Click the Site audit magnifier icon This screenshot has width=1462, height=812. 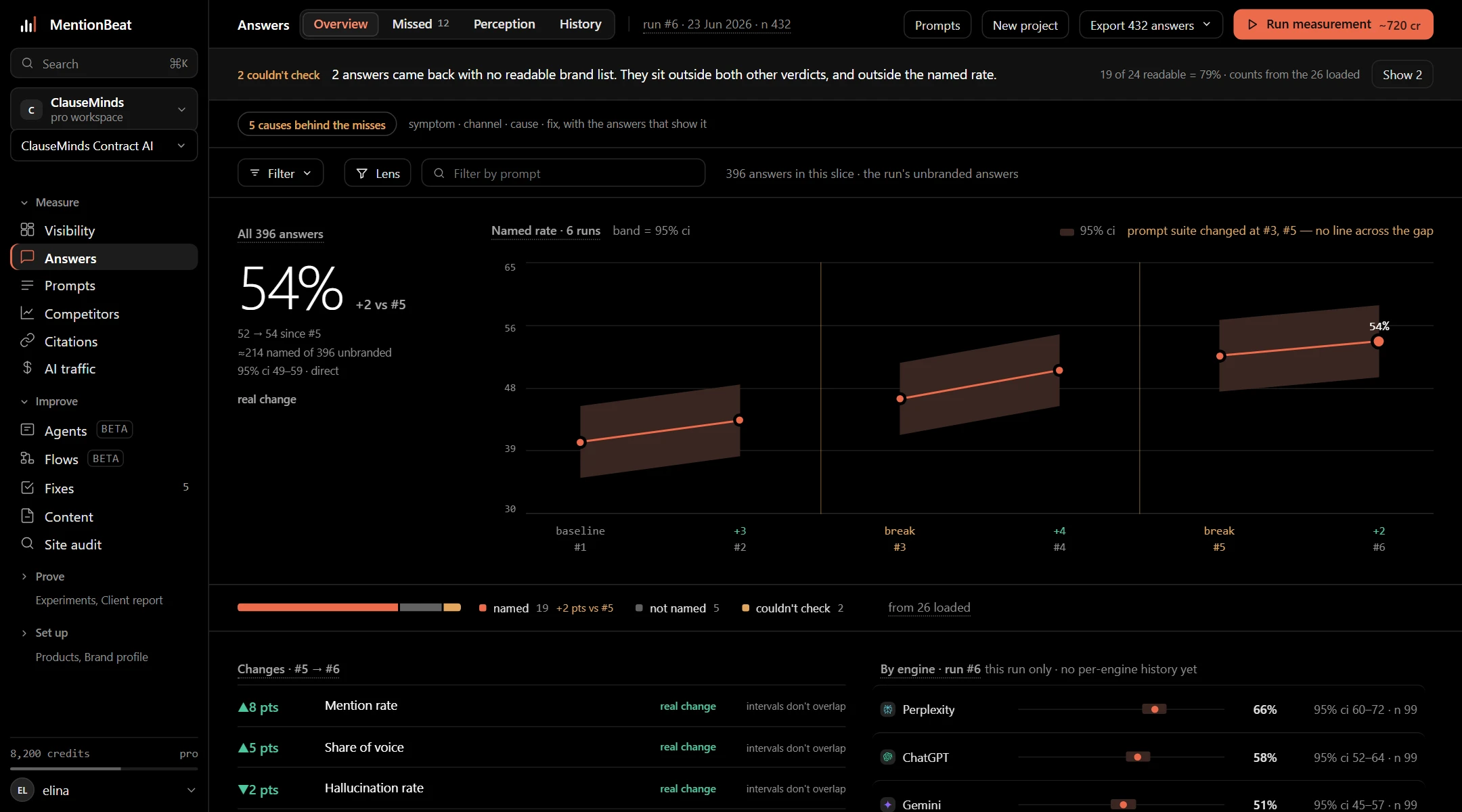click(x=27, y=543)
